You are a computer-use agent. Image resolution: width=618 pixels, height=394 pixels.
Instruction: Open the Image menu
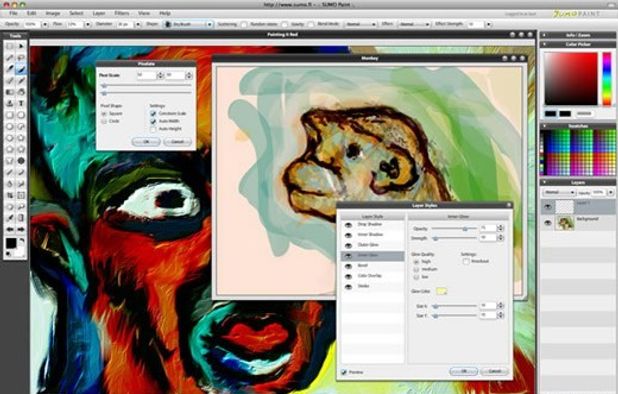pos(52,13)
